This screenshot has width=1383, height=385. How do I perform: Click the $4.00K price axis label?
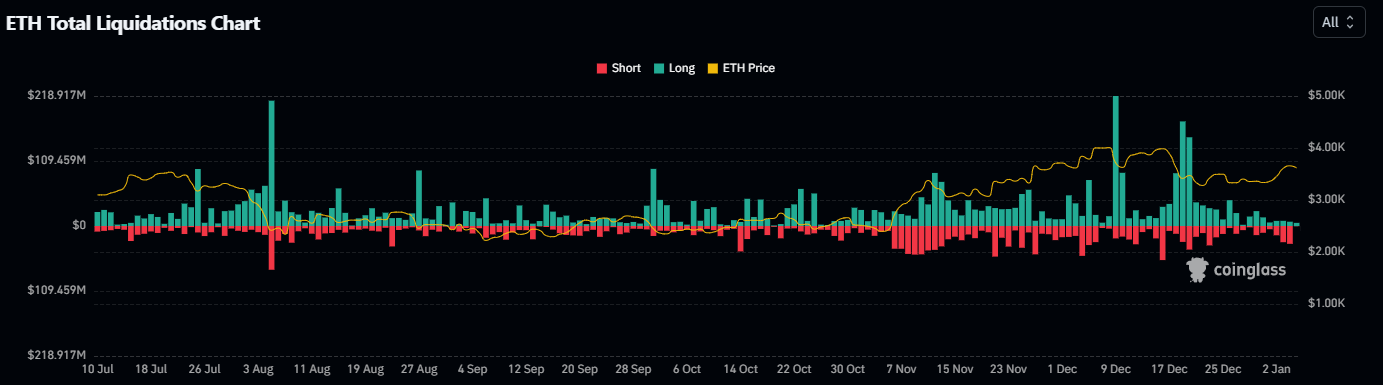(1326, 147)
